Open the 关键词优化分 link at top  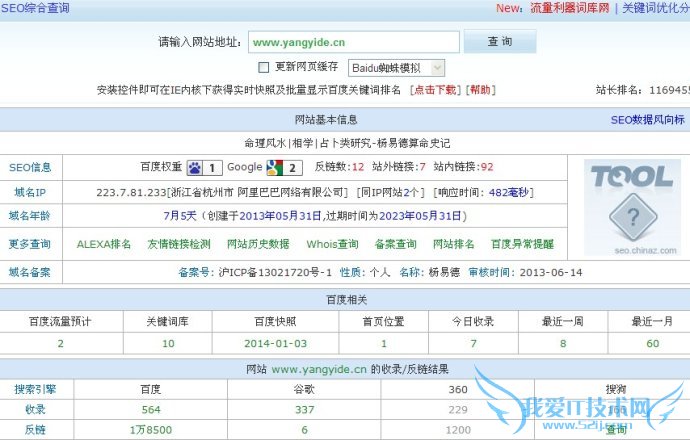point(656,8)
